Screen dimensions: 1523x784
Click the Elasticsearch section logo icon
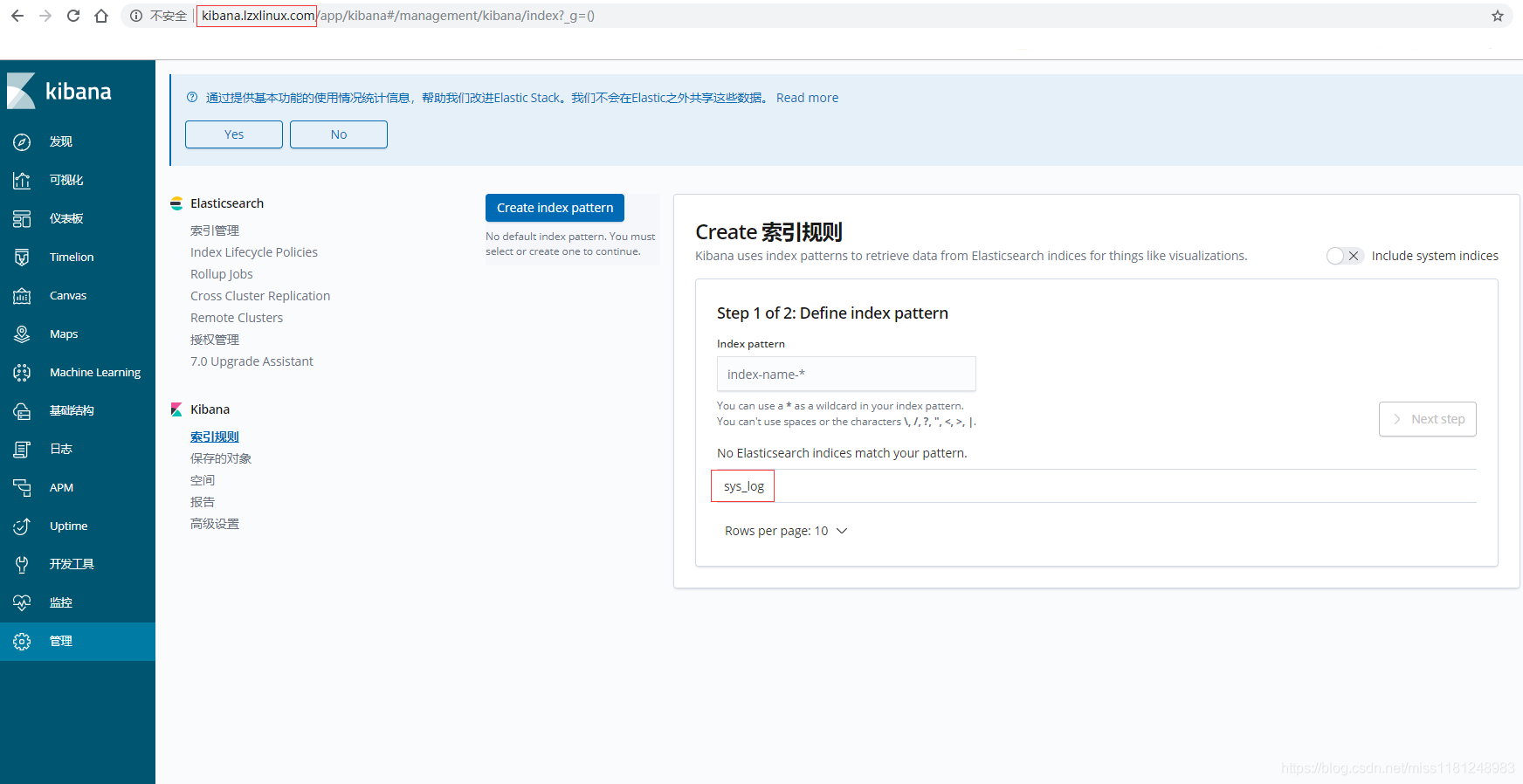point(176,203)
